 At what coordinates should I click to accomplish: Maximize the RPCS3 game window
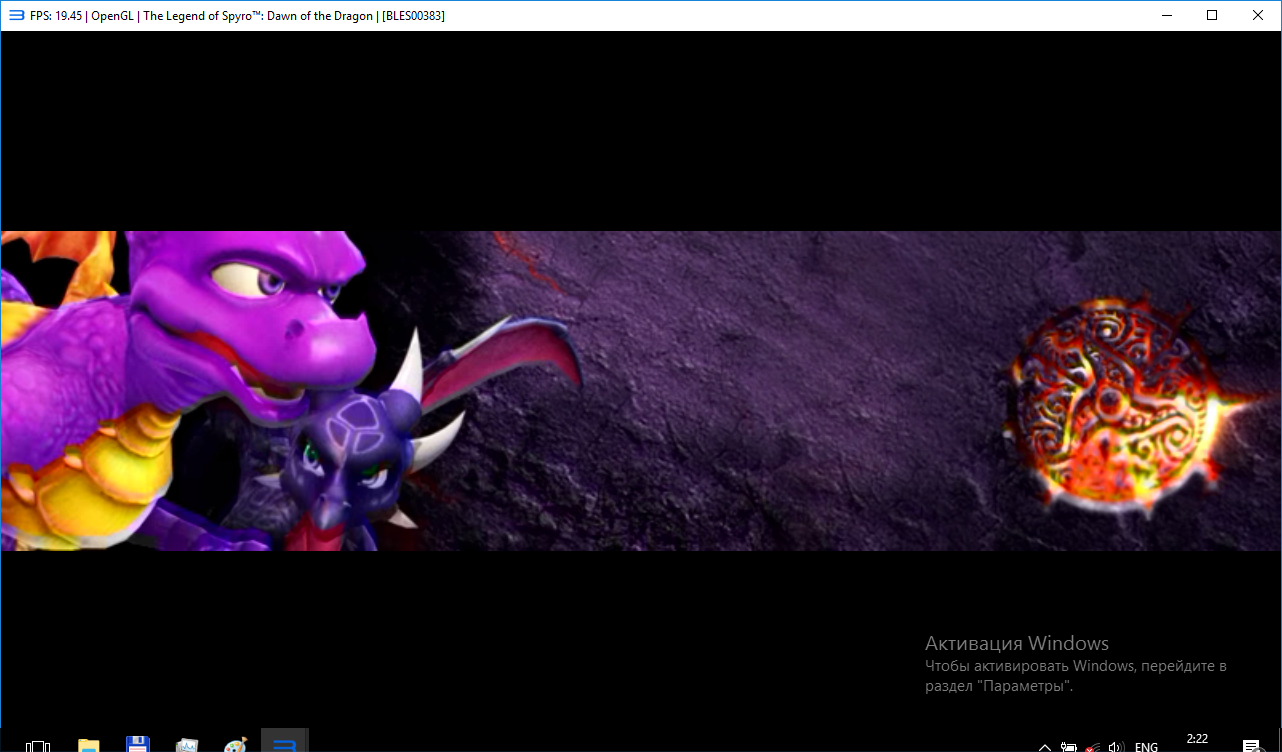click(1212, 15)
